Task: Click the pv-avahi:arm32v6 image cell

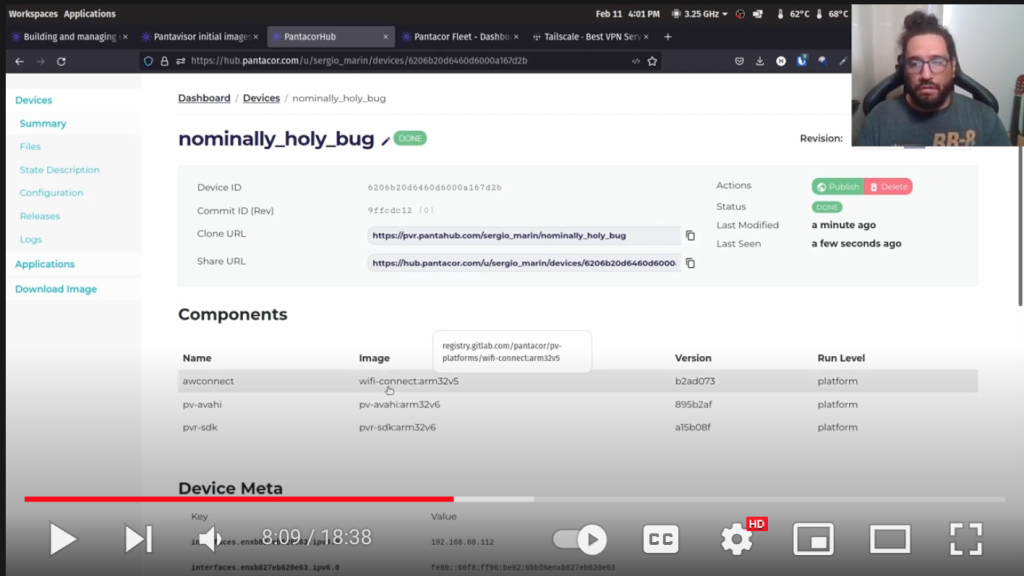Action: [x=400, y=405]
